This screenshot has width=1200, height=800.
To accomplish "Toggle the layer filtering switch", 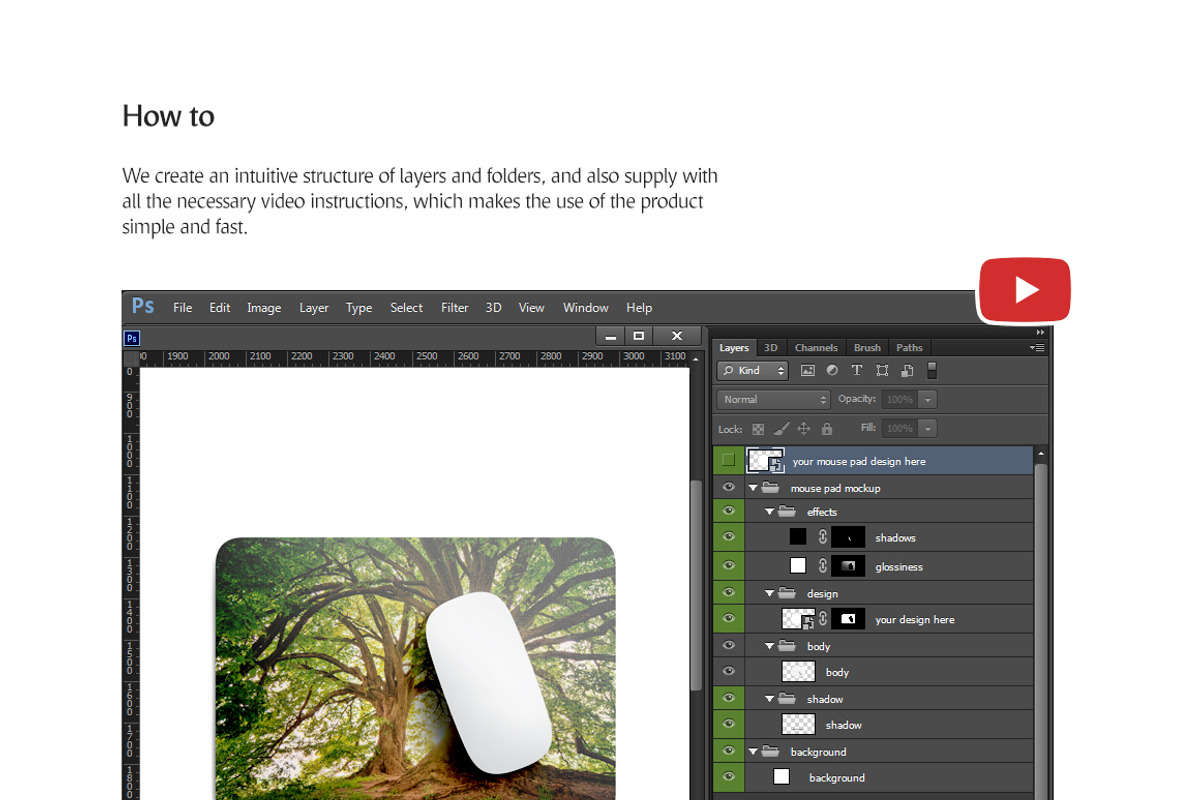I will pyautogui.click(x=932, y=370).
